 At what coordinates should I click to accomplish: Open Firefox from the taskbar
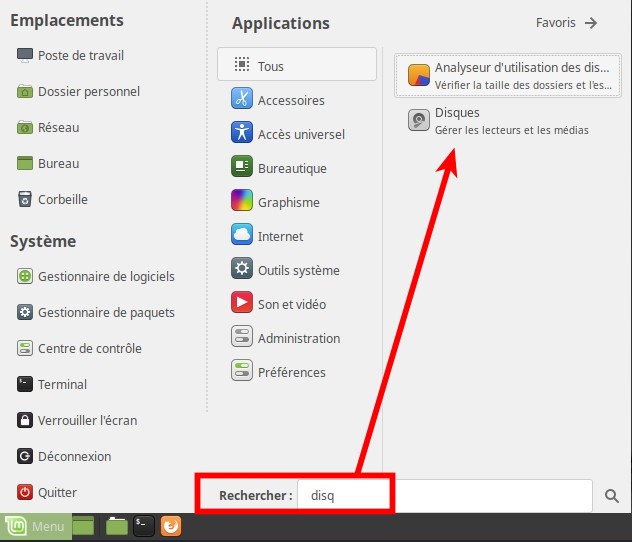171,525
